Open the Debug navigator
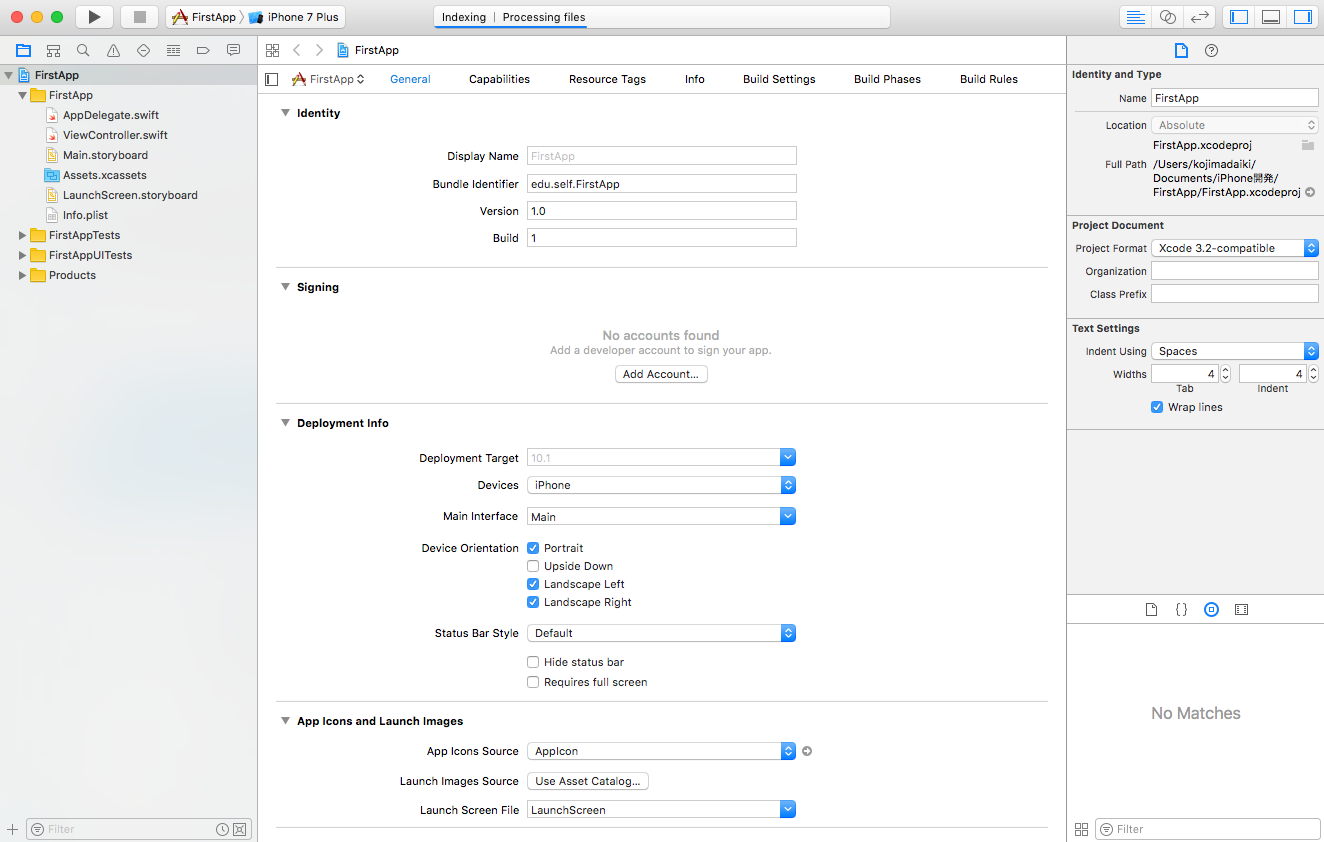The height and width of the screenshot is (842, 1324). point(173,50)
